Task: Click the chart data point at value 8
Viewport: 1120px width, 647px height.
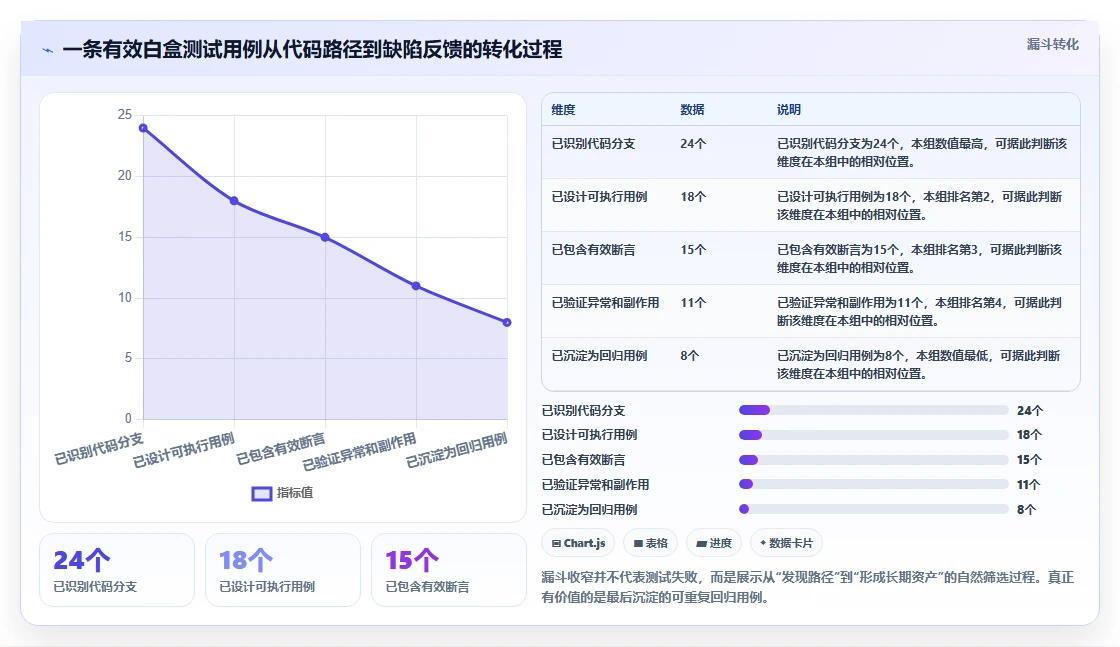Action: (507, 323)
